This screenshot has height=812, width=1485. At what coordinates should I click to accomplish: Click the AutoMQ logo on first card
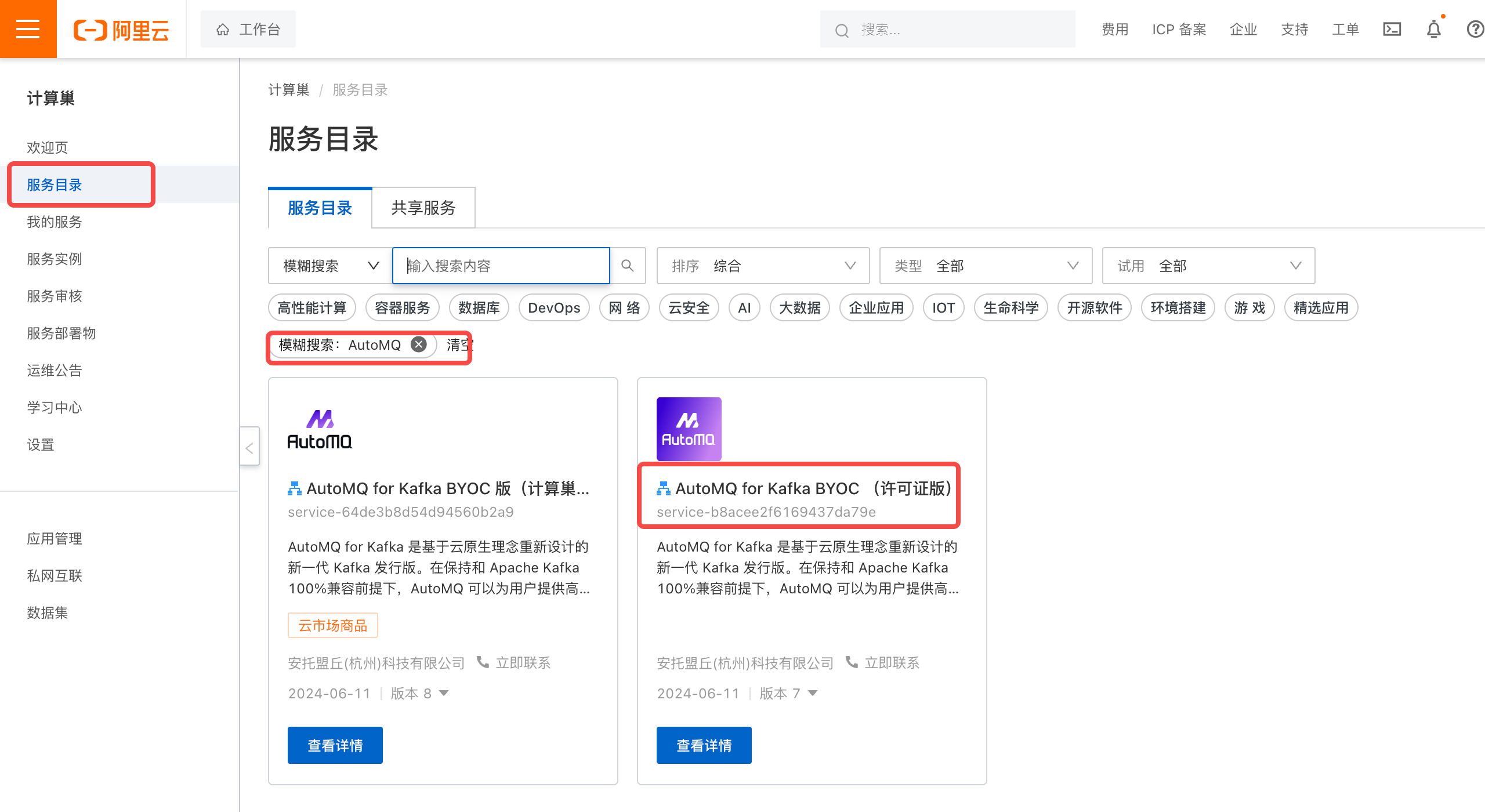click(320, 429)
